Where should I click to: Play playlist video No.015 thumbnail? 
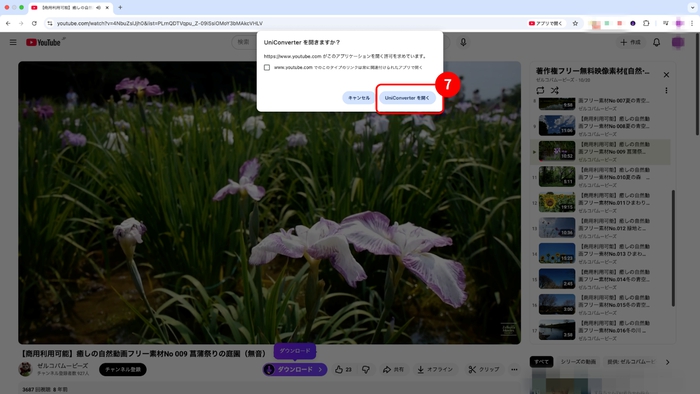coord(557,304)
